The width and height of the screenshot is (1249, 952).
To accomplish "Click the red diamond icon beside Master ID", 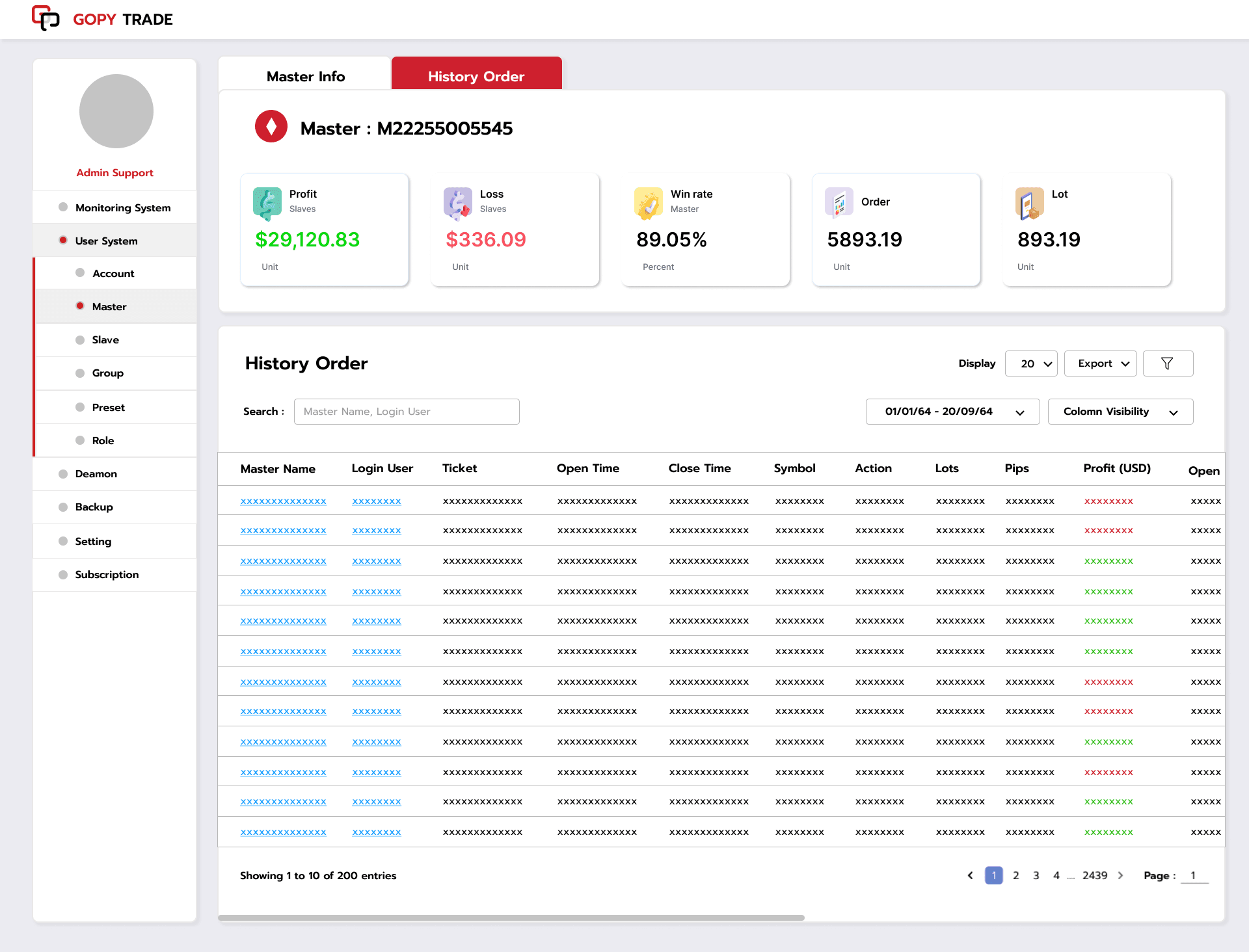I will pos(271,126).
